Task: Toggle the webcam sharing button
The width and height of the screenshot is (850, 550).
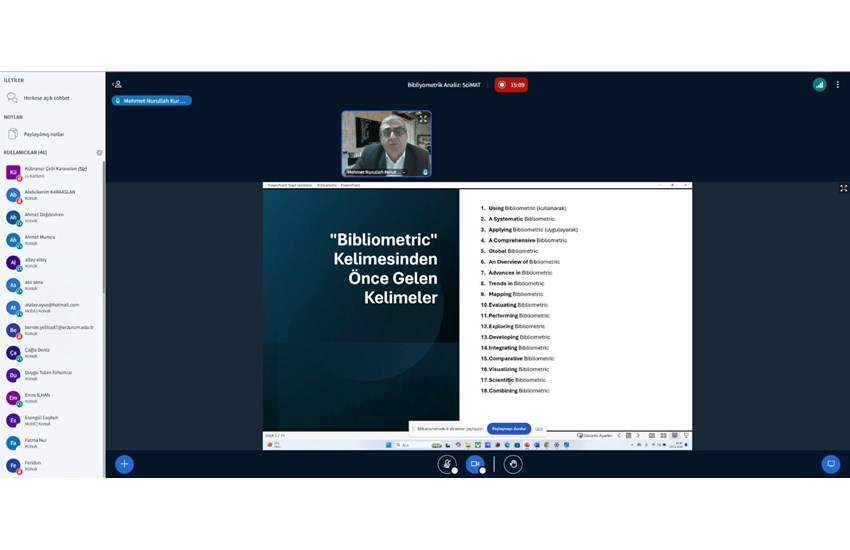Action: (476, 464)
